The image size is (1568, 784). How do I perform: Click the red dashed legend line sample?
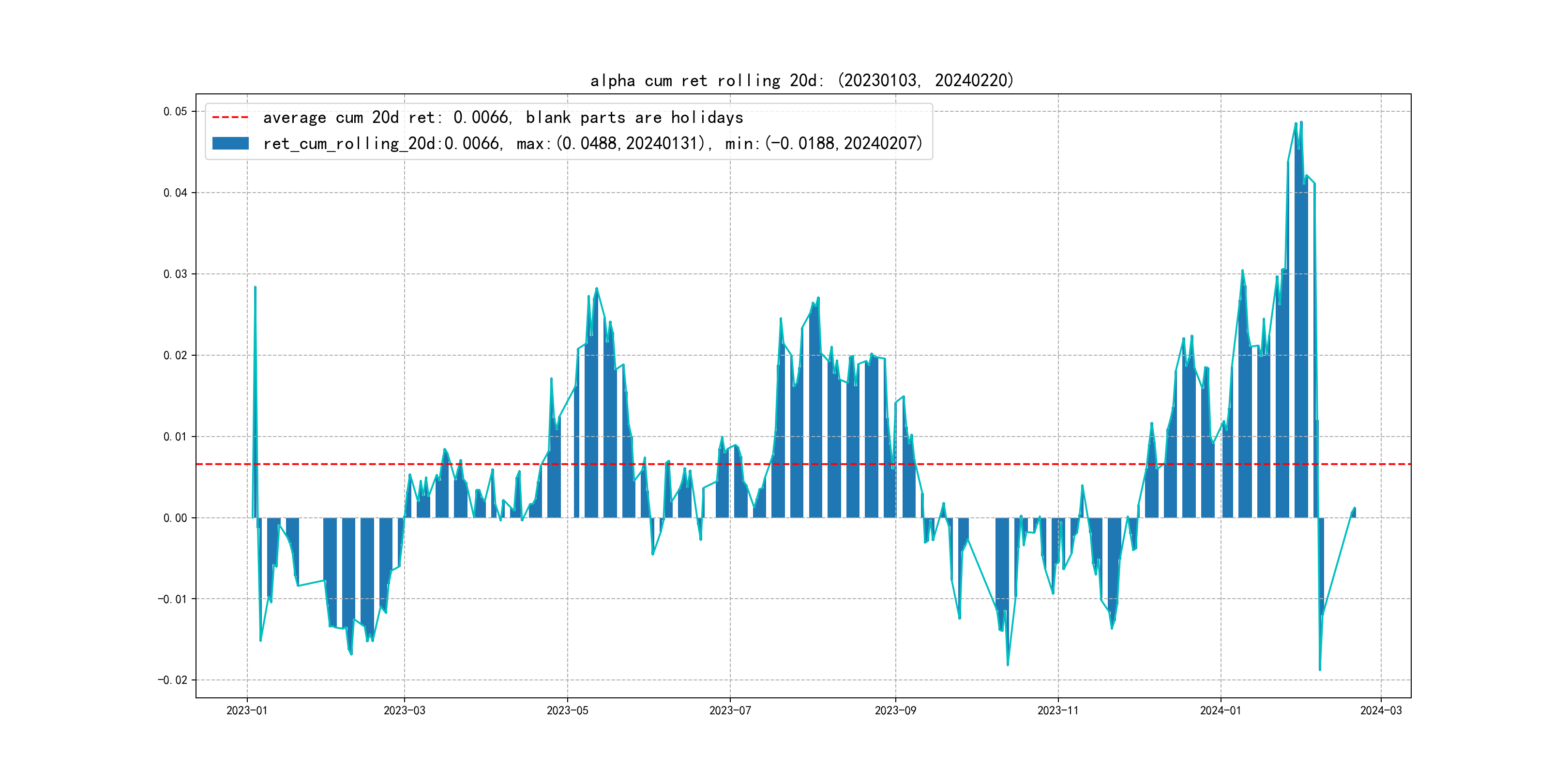(x=230, y=118)
